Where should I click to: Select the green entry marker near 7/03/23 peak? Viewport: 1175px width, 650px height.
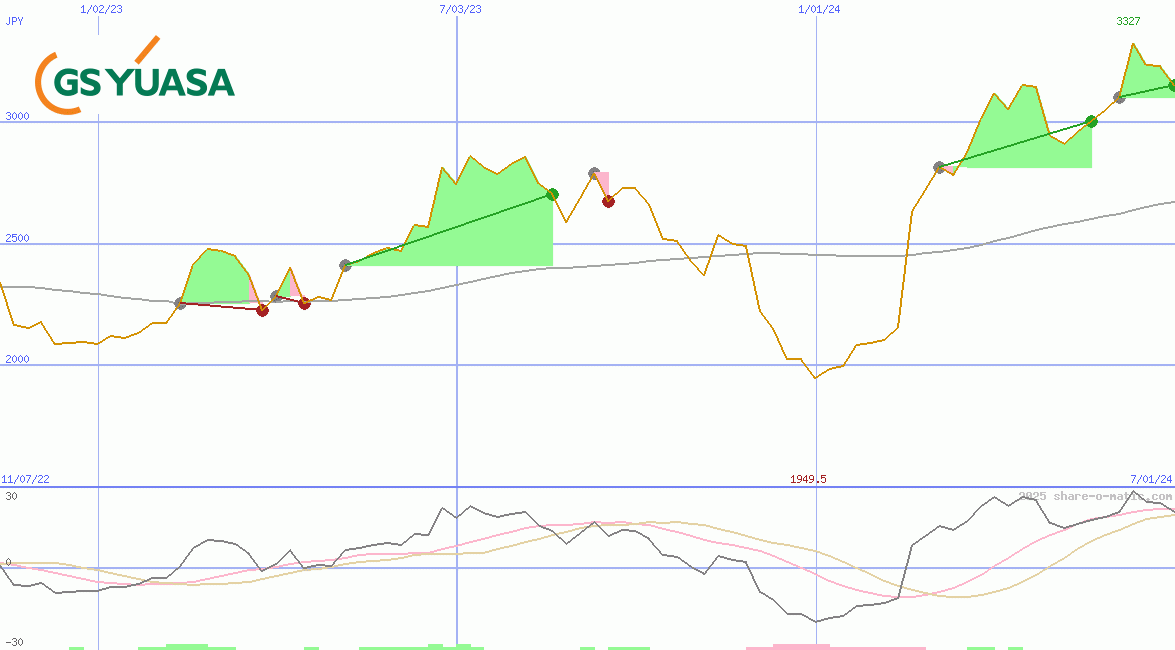552,196
